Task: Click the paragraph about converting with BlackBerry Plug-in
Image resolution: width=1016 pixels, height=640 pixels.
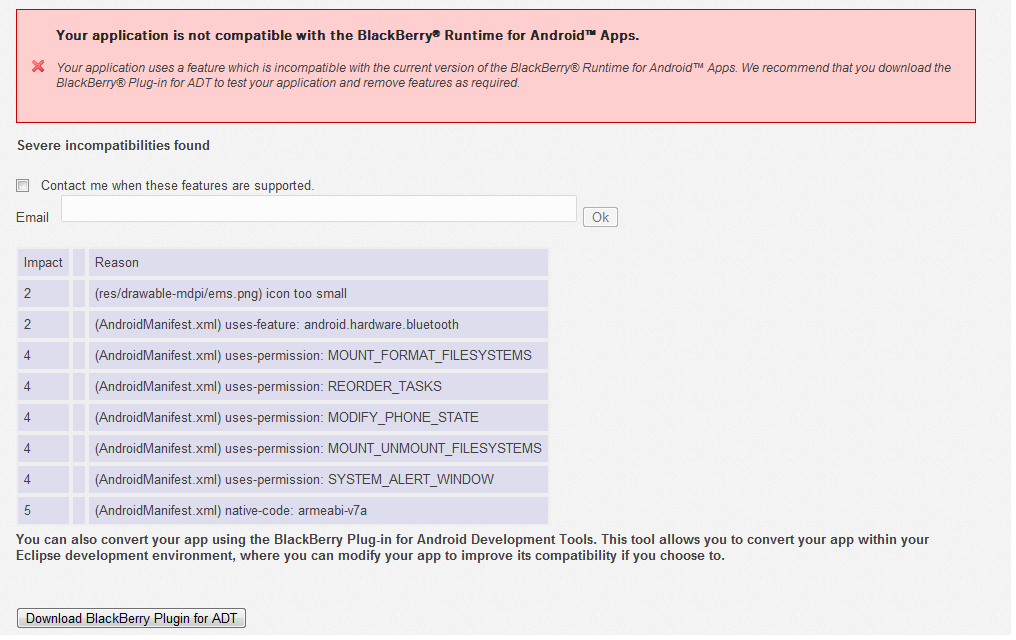Action: tap(473, 548)
